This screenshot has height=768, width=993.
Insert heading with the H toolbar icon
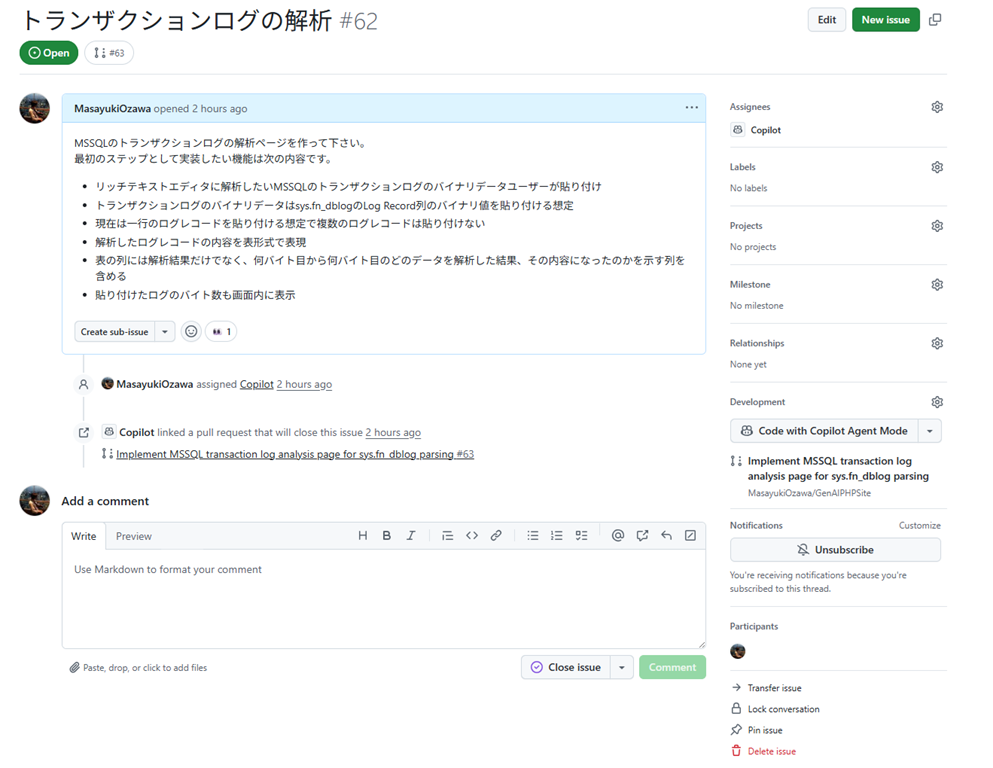click(362, 536)
